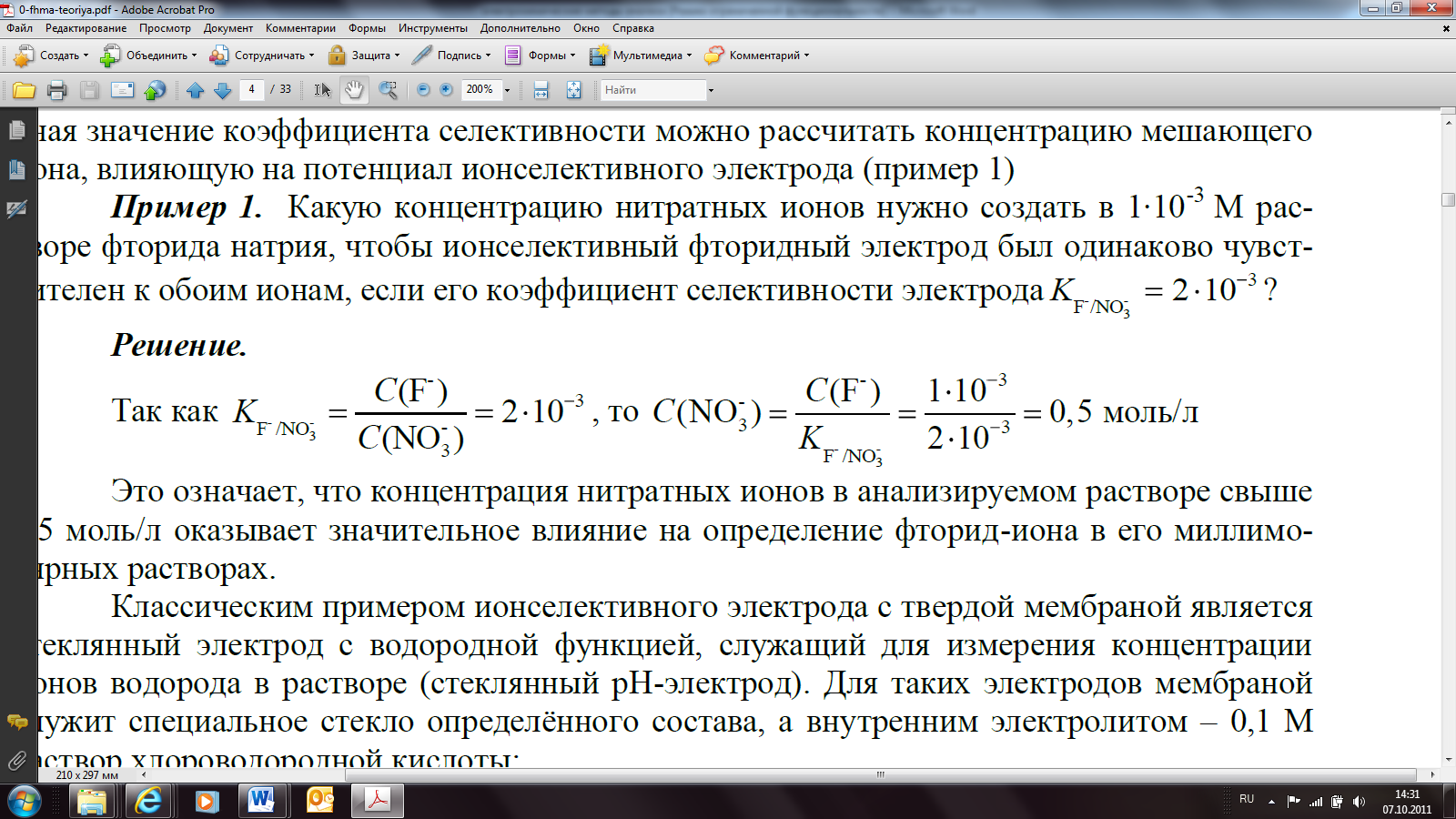Open the volume control in system tray
Image resolution: width=1456 pixels, height=819 pixels.
pos(1360,802)
